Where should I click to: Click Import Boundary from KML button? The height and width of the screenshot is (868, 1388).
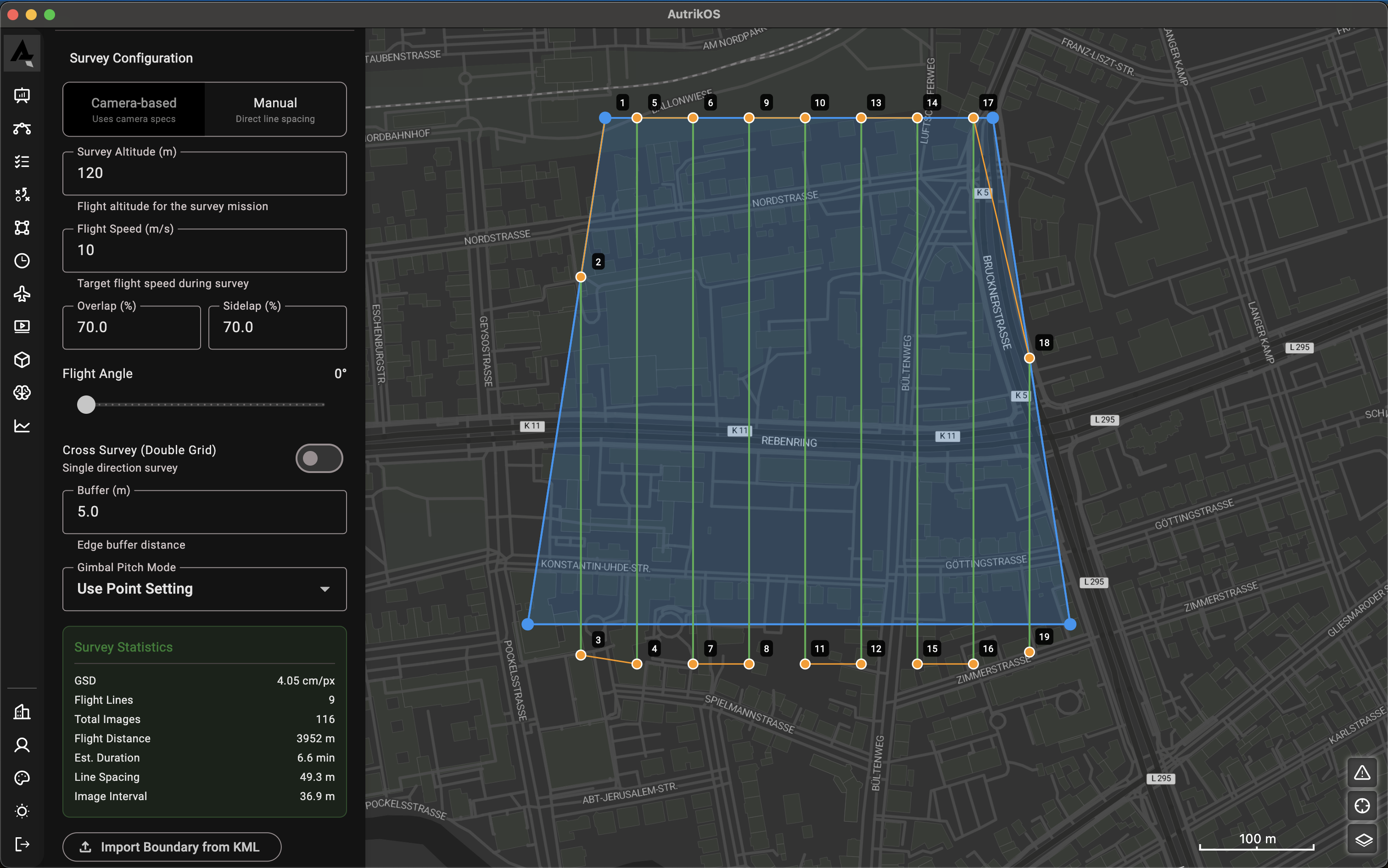172,847
